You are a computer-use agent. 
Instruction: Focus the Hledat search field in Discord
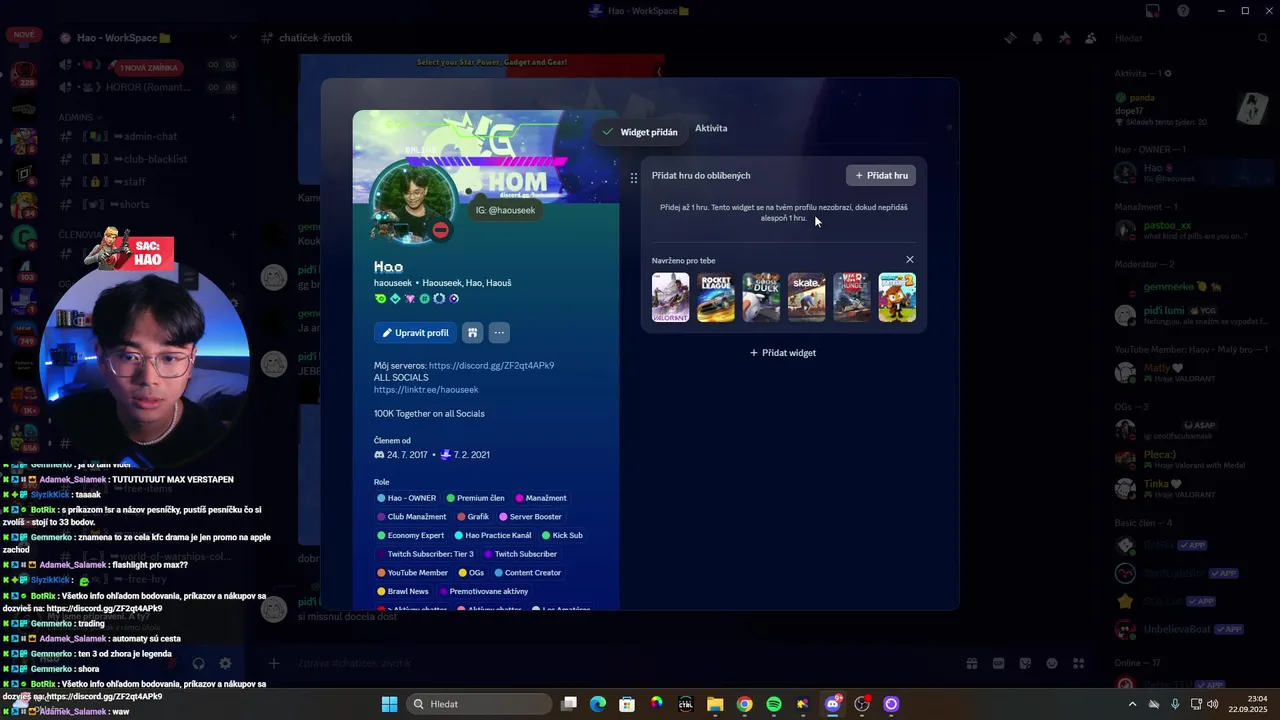coord(1192,38)
